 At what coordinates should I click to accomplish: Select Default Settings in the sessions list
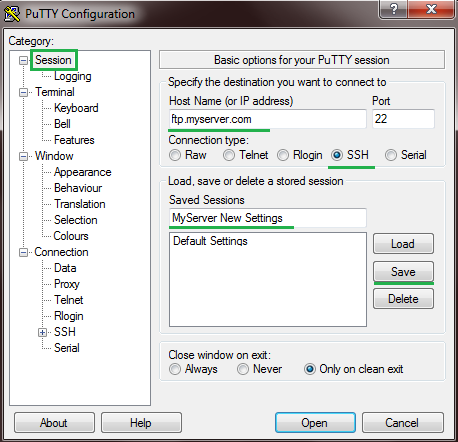click(210, 241)
